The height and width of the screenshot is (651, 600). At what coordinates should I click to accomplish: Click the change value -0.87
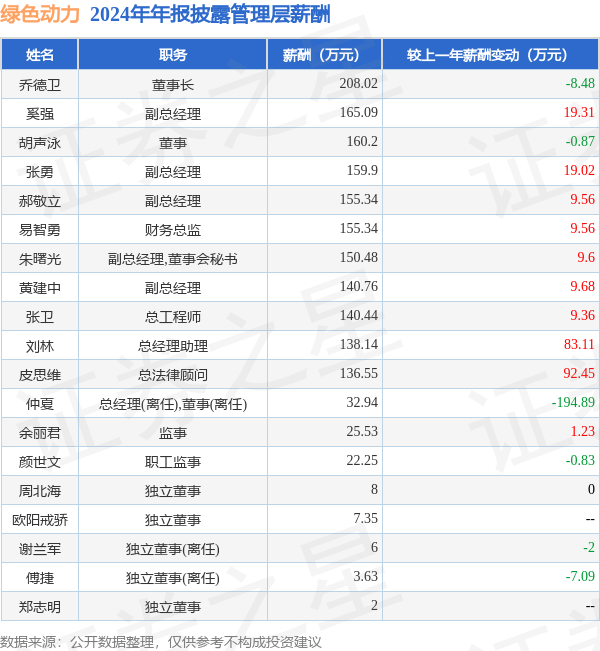pyautogui.click(x=580, y=142)
